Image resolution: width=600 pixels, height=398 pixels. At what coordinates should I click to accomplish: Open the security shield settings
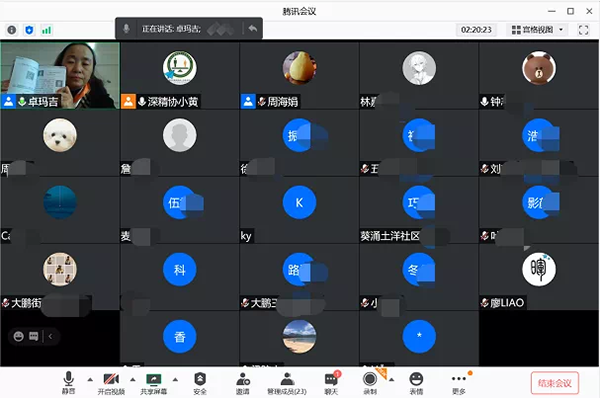[x=200, y=383]
